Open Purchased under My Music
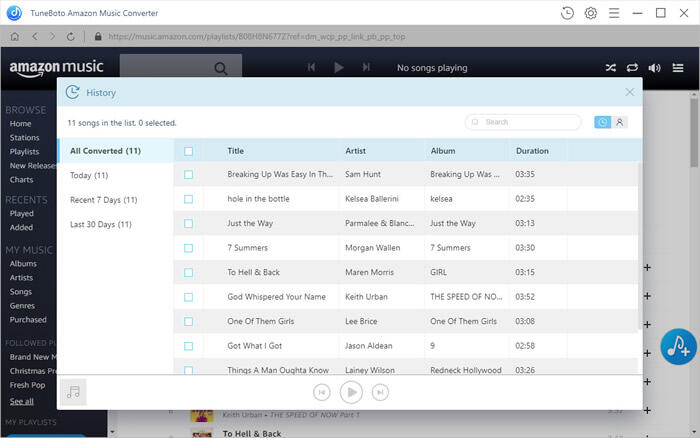Screen dimensions: 700x438 click(x=28, y=320)
